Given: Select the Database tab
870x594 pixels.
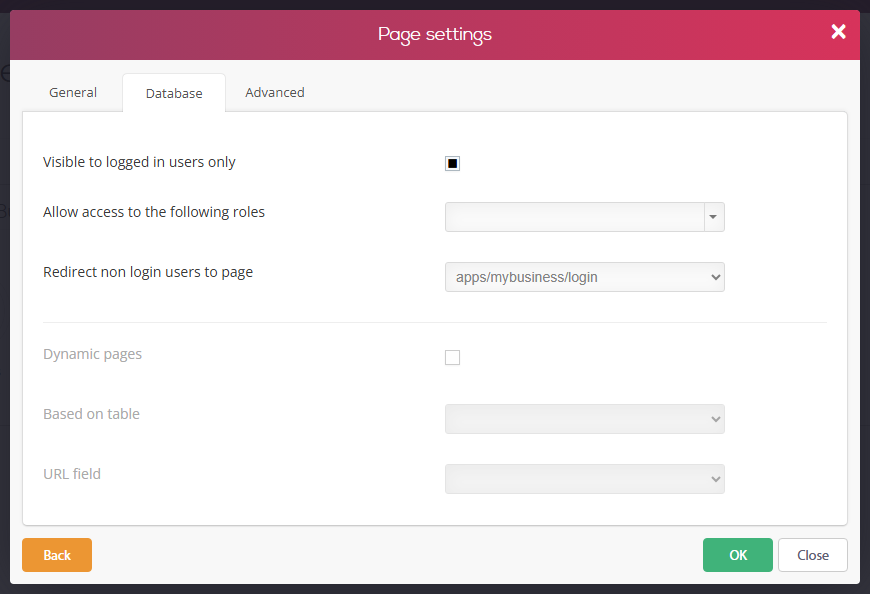Looking at the screenshot, I should click(x=174, y=93).
